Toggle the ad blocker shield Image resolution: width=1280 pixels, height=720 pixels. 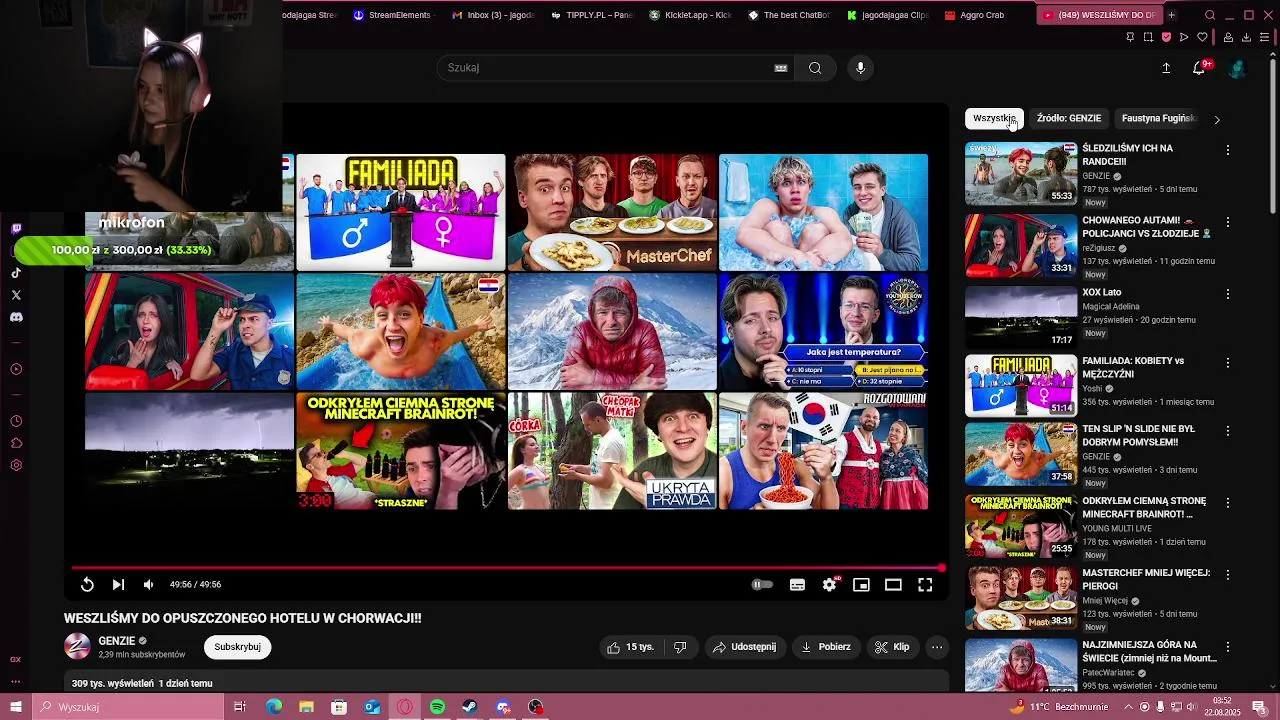coord(1166,37)
